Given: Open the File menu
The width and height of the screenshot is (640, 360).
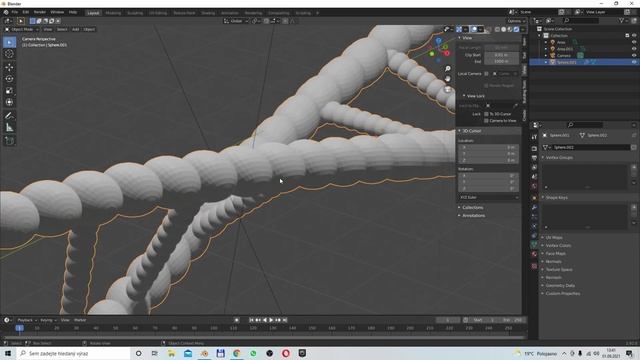Looking at the screenshot, I should pos(15,12).
